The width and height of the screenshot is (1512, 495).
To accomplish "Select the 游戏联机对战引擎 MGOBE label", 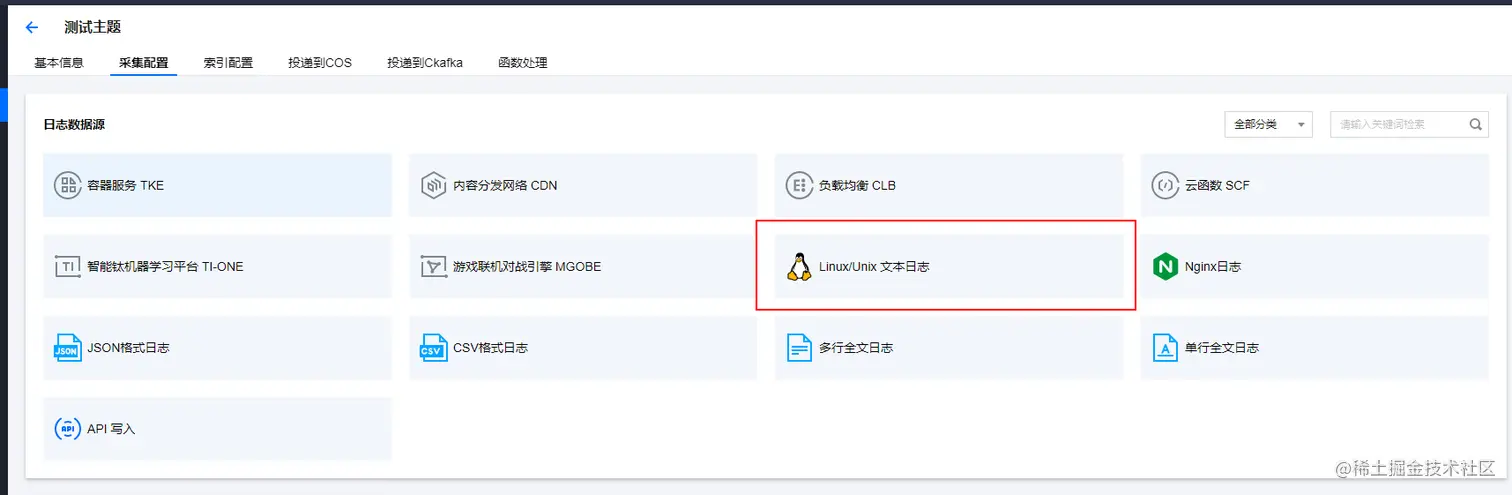I will click(527, 267).
